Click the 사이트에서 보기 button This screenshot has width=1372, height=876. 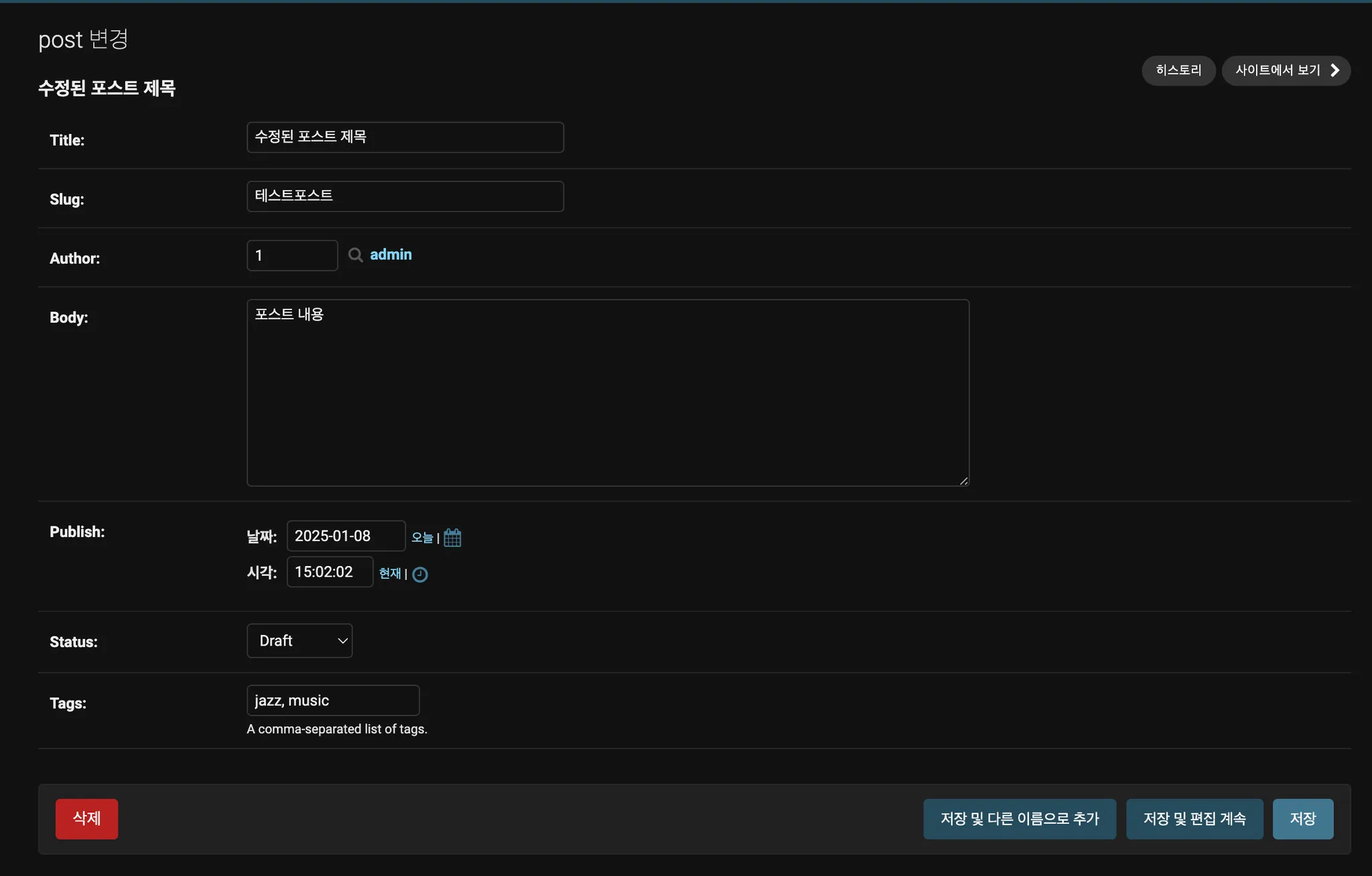click(x=1277, y=70)
